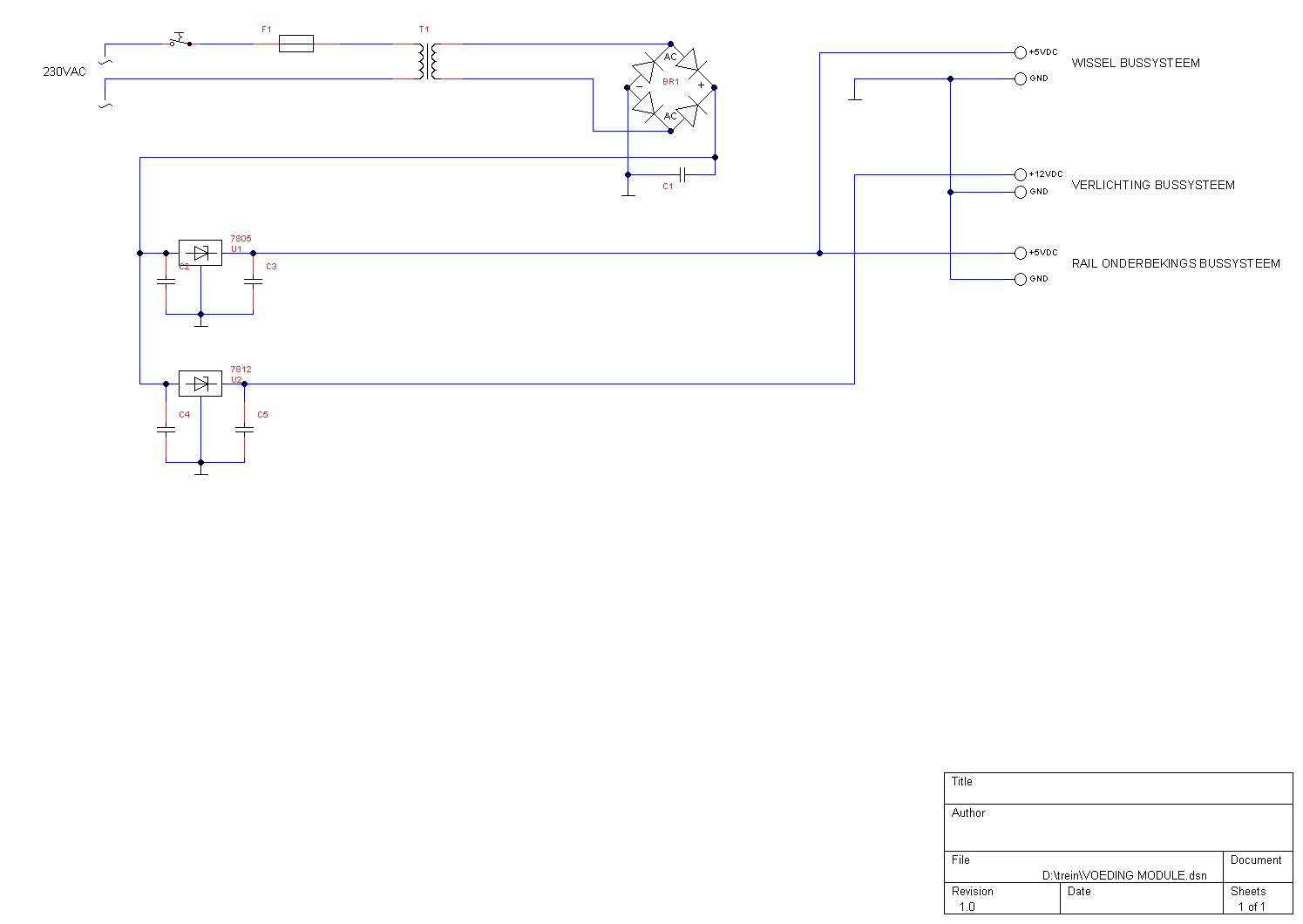Click the VERLICHTING BUSSYSTEEM label
1303x924 pixels.
1152,185
